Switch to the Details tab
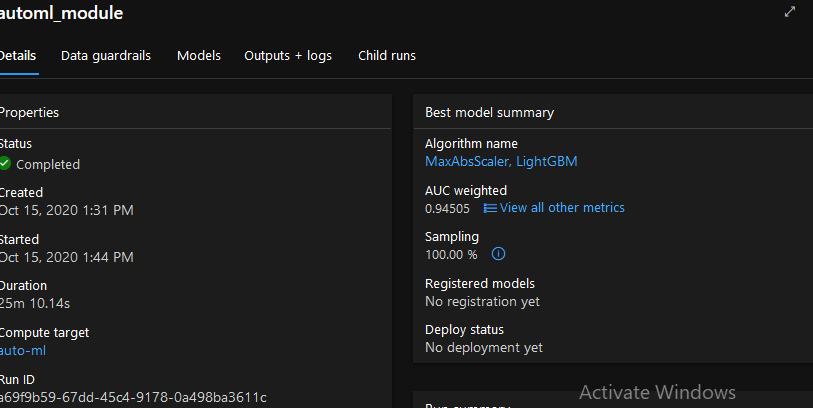Image resolution: width=813 pixels, height=408 pixels. point(18,55)
